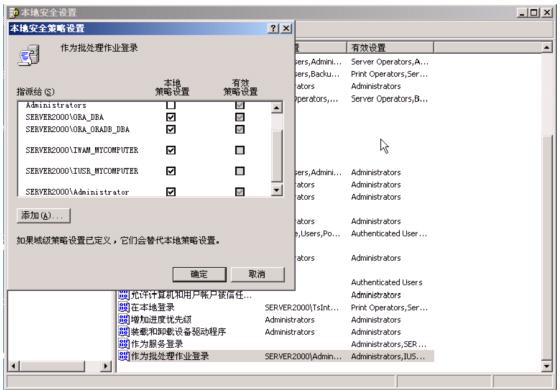560x391 pixels.
Task: Maximize the 本地安全设置 main window
Action: 534,13
